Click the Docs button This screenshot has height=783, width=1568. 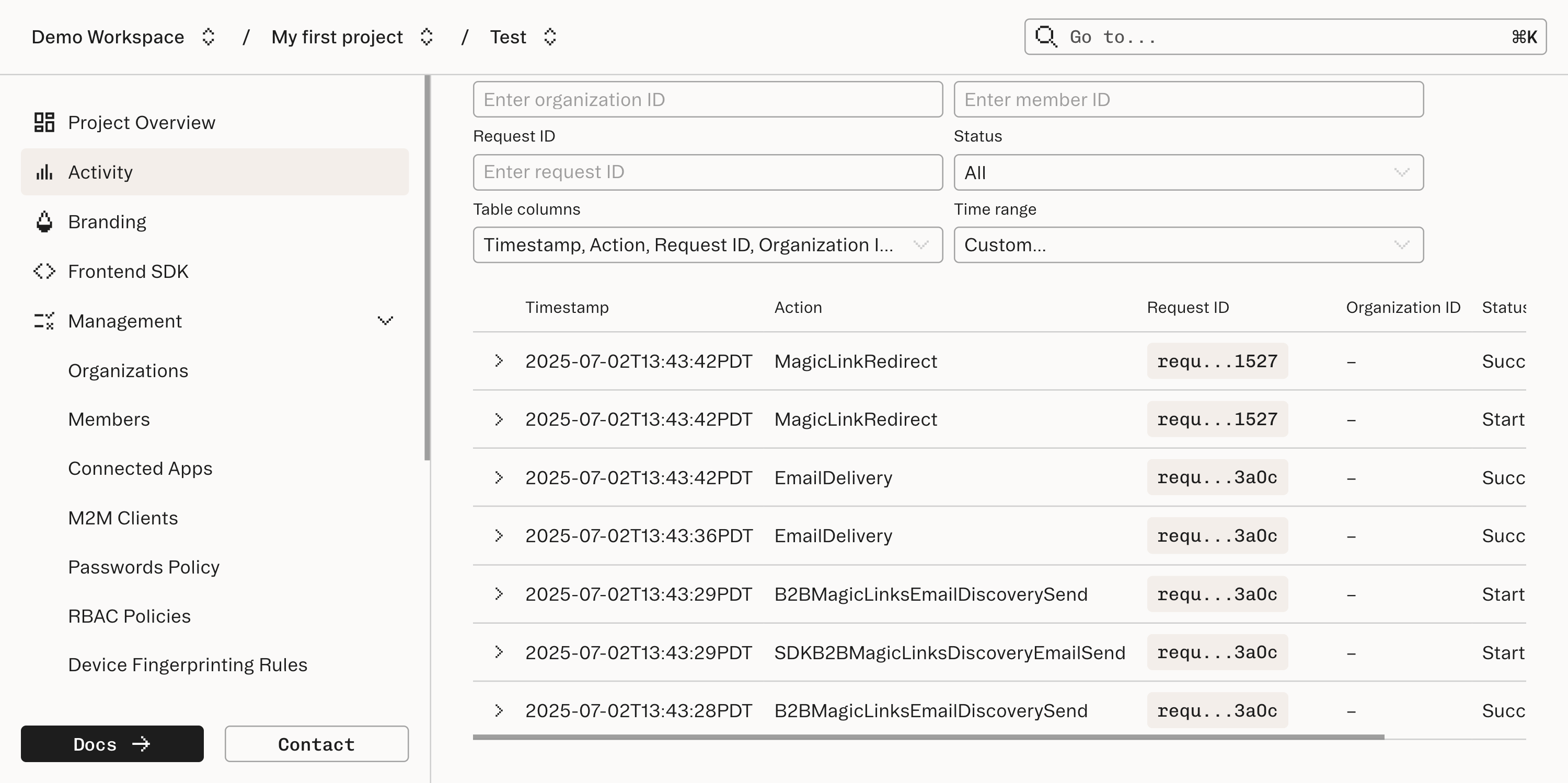coord(112,743)
